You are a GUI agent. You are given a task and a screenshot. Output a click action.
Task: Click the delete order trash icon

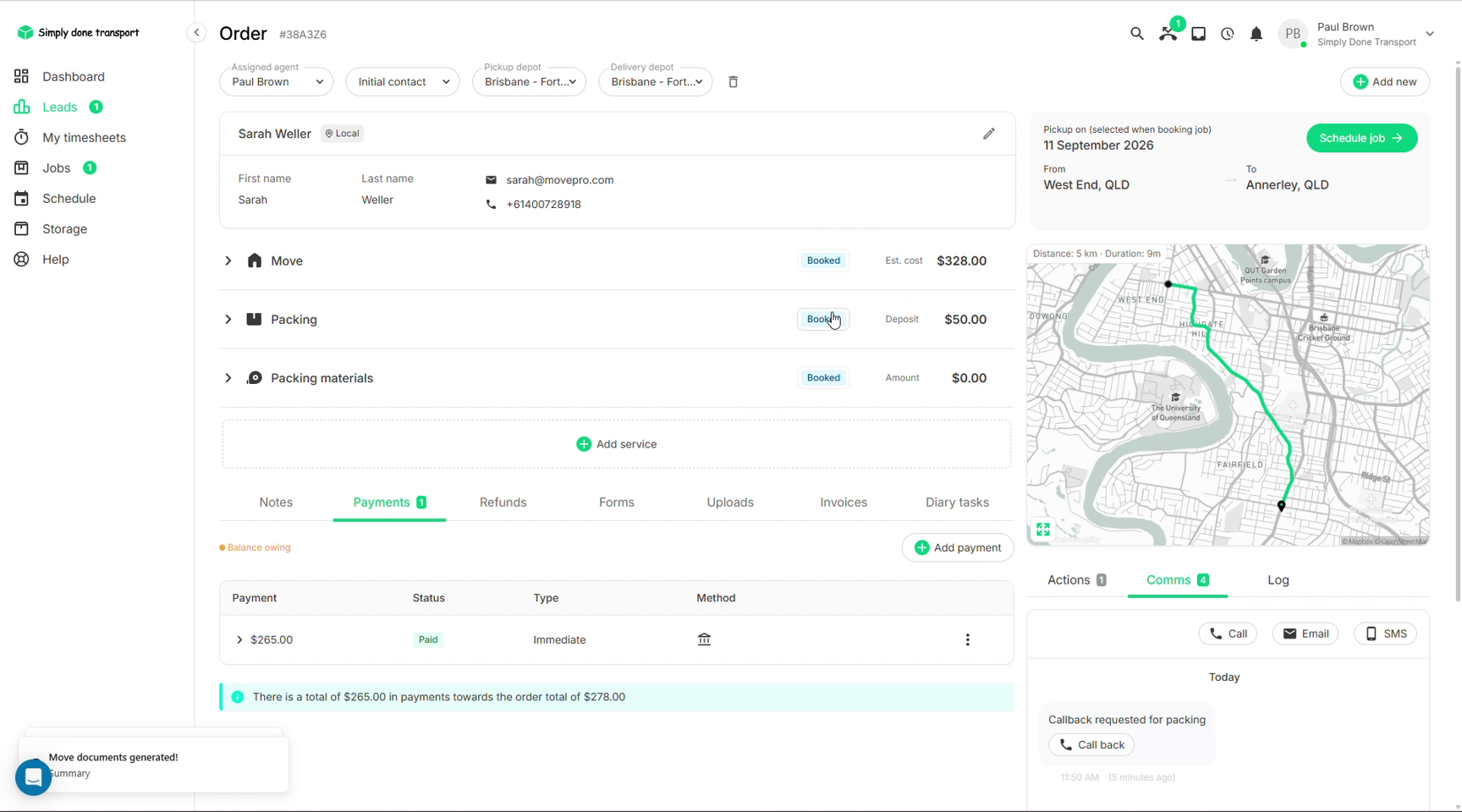pos(734,82)
